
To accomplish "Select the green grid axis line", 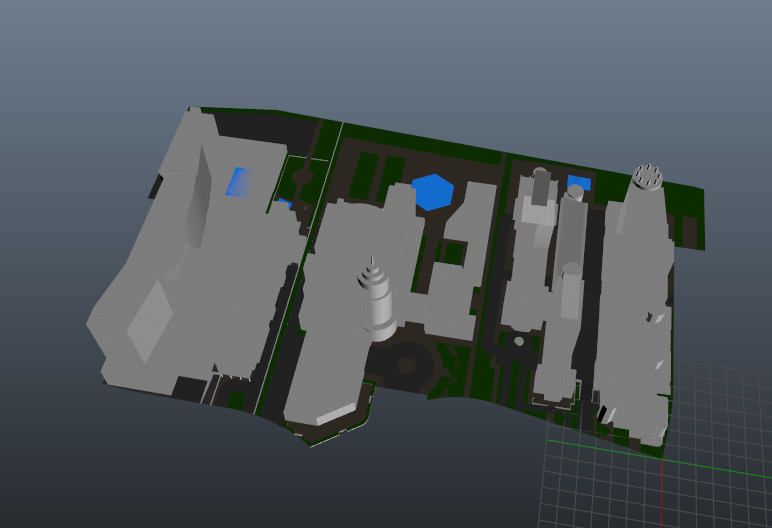I will 659,459.
